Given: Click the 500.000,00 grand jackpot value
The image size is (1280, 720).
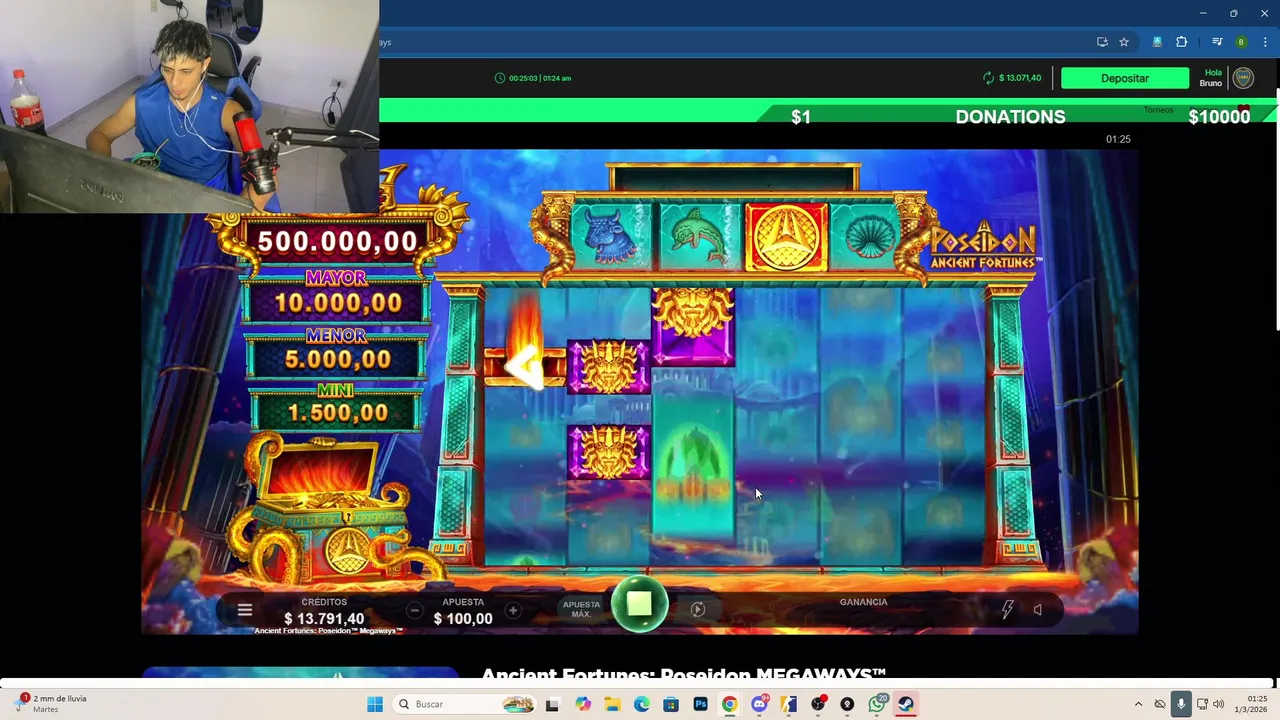Looking at the screenshot, I should pyautogui.click(x=337, y=241).
